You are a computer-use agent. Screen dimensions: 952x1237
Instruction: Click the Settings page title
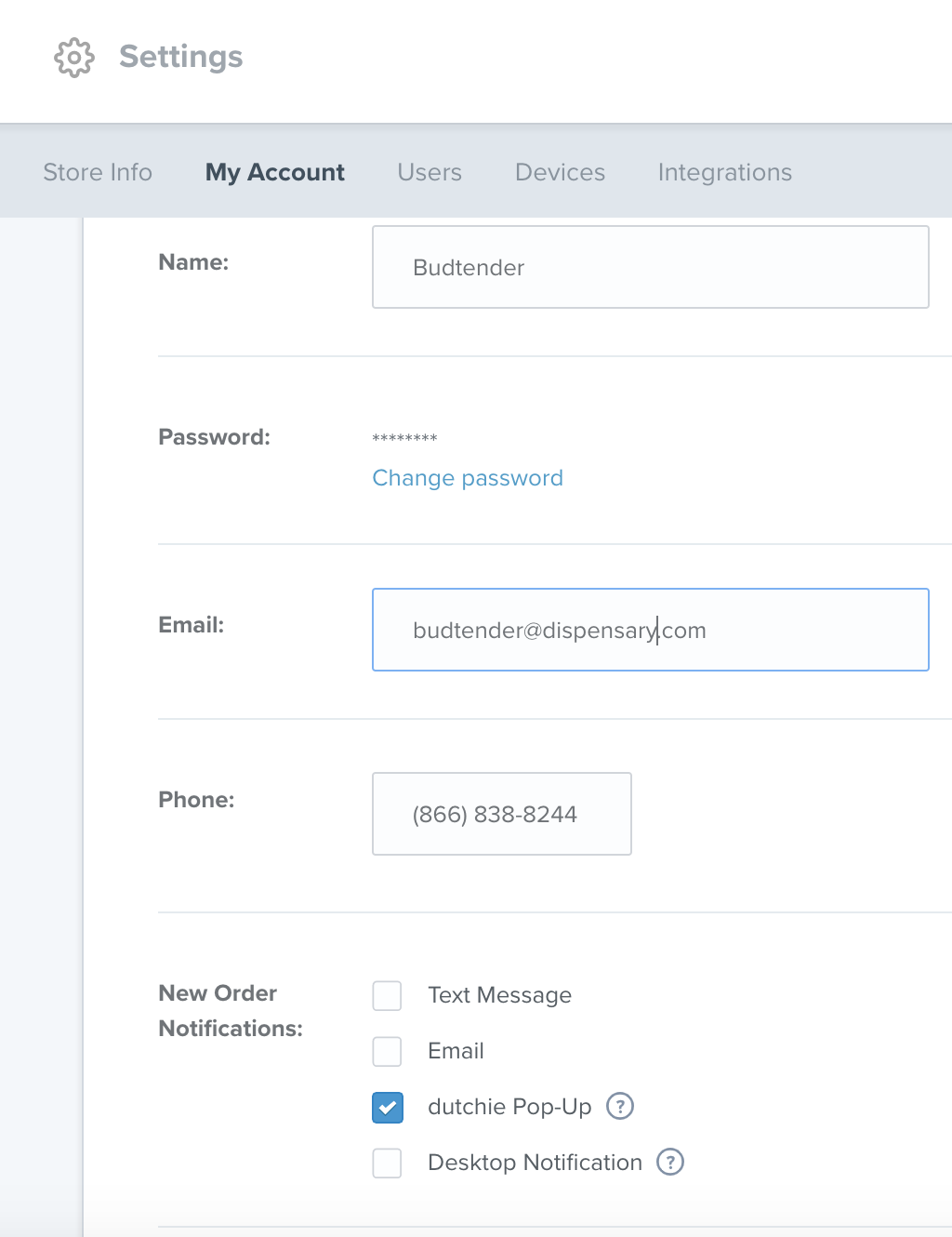pyautogui.click(x=181, y=57)
